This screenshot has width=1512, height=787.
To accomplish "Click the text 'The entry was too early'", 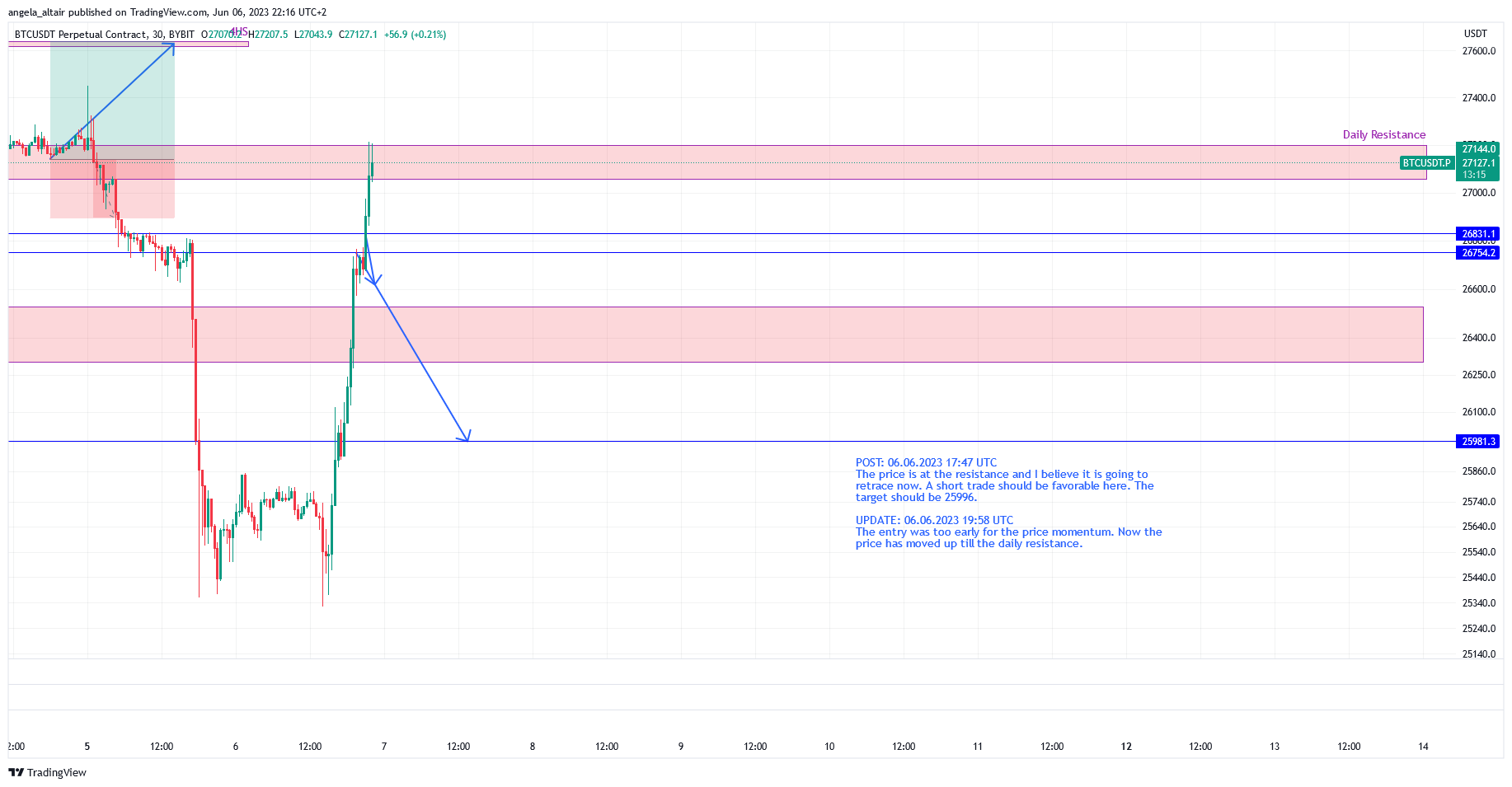I will [x=918, y=532].
